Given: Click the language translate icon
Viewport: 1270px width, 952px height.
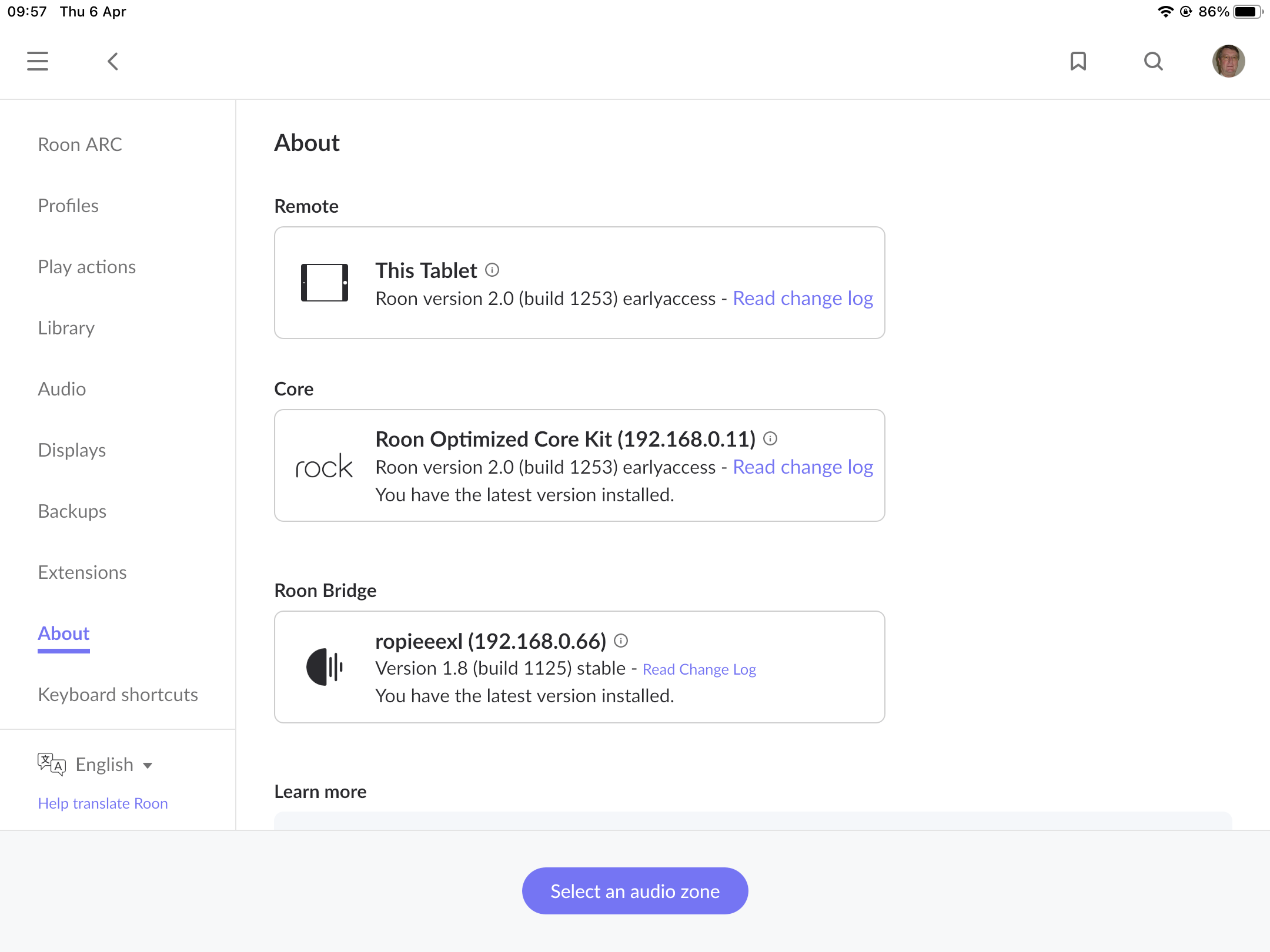Looking at the screenshot, I should pyautogui.click(x=52, y=764).
